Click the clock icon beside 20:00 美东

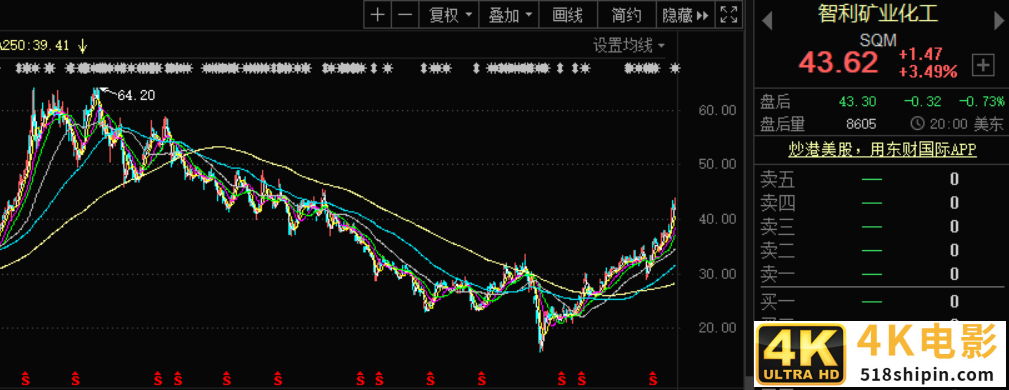point(917,124)
